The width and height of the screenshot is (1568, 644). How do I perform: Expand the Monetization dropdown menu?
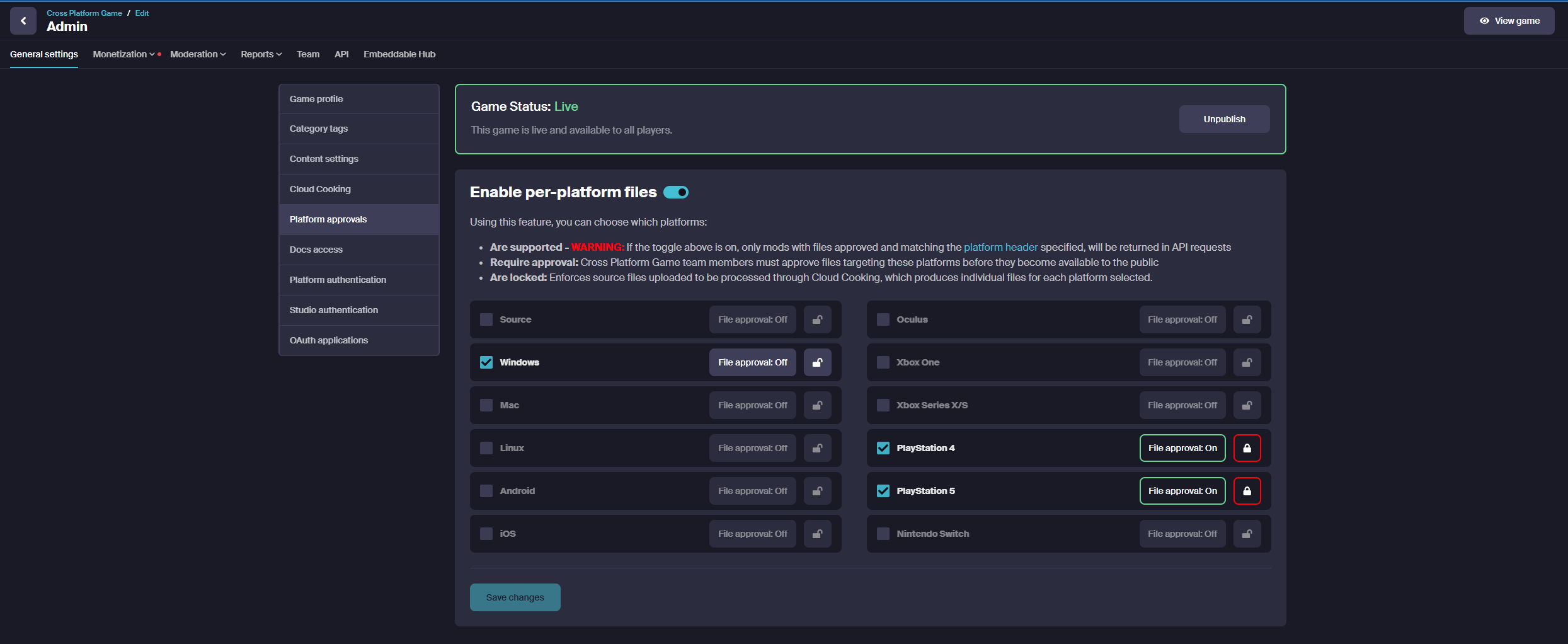click(124, 54)
